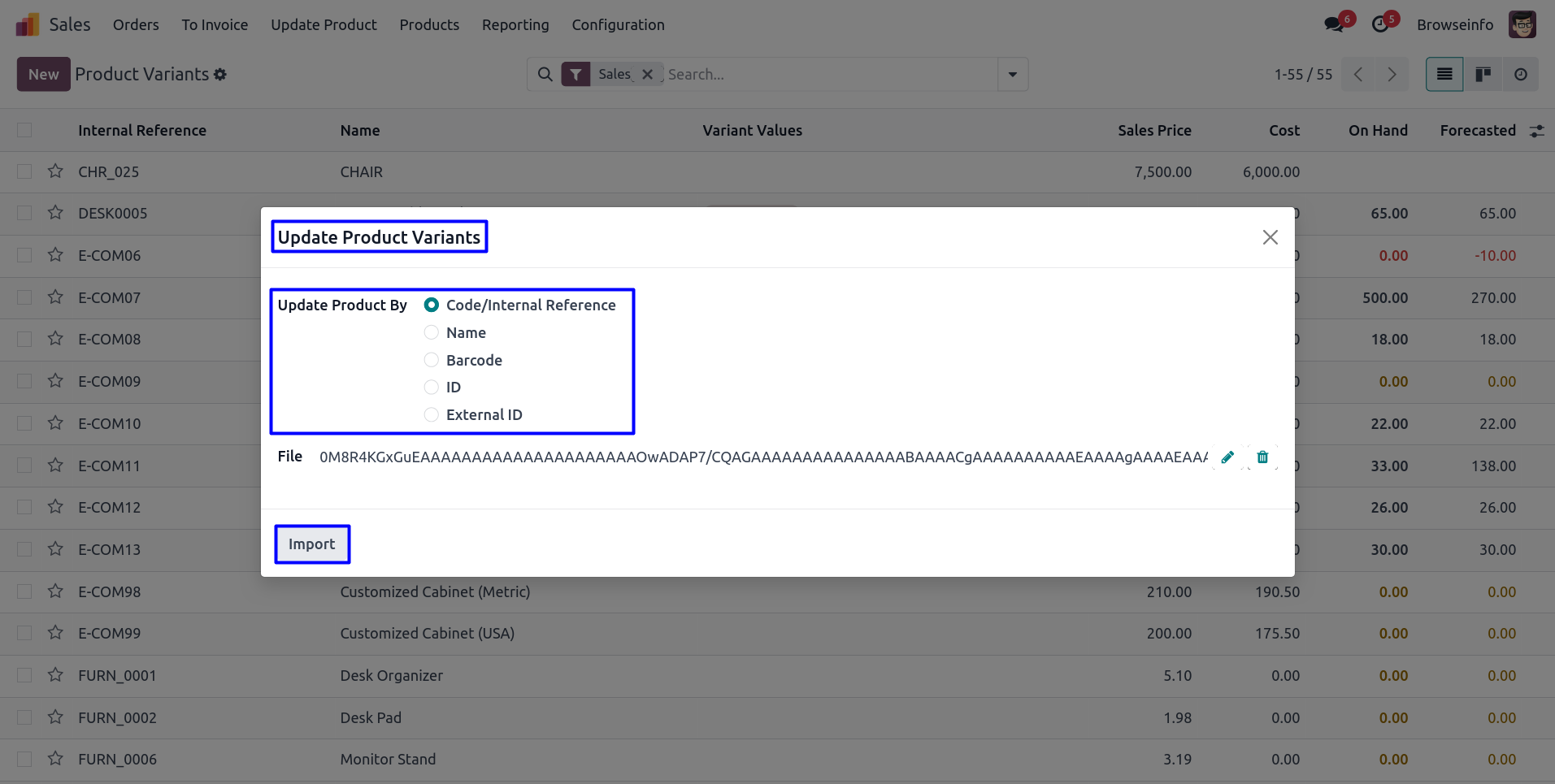Open the activities clock icon
The image size is (1555, 784).
[1380, 24]
